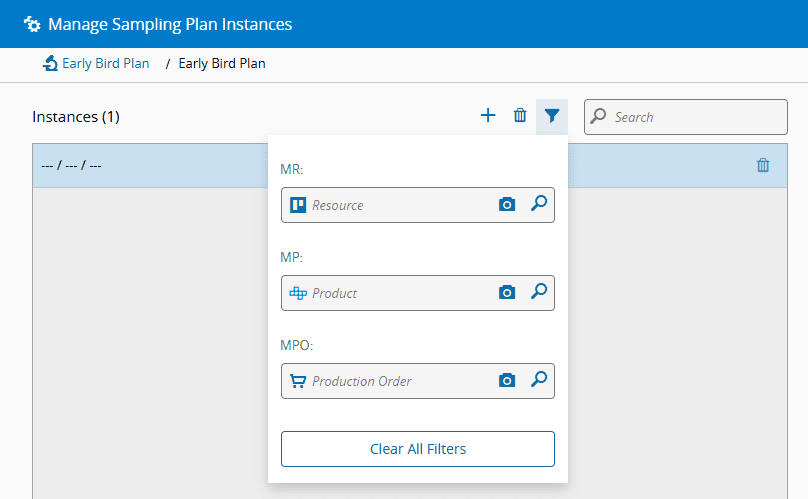This screenshot has width=808, height=499.
Task: Toggle the filter funnel icon
Action: (552, 116)
